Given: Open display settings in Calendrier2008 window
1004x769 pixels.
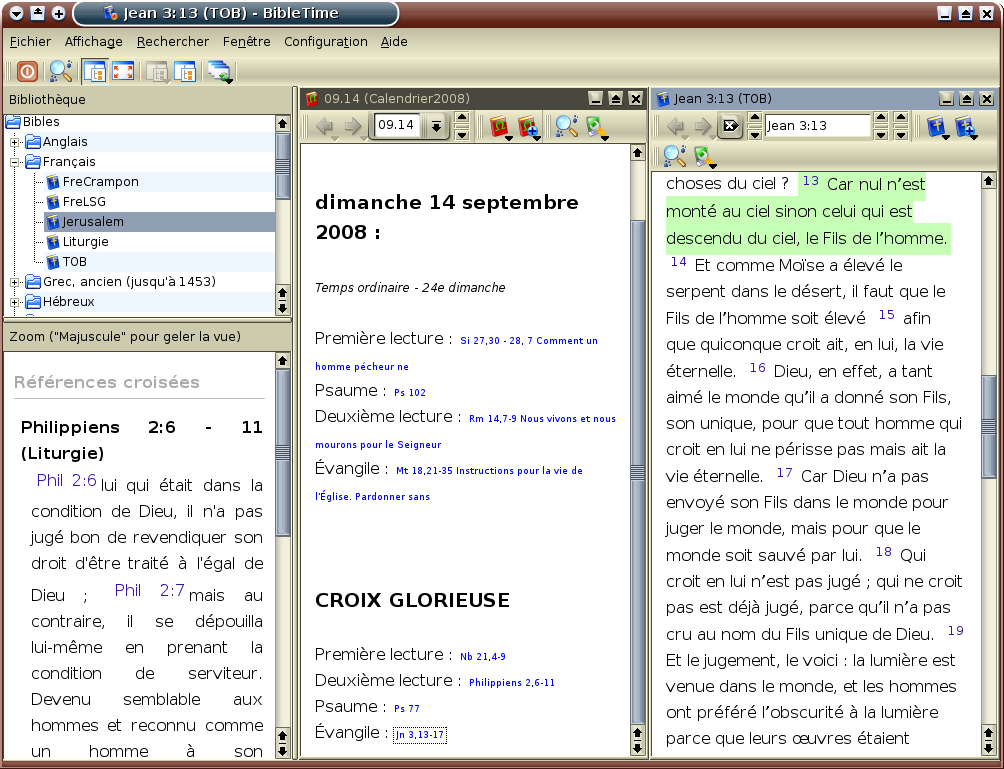Looking at the screenshot, I should tap(596, 126).
